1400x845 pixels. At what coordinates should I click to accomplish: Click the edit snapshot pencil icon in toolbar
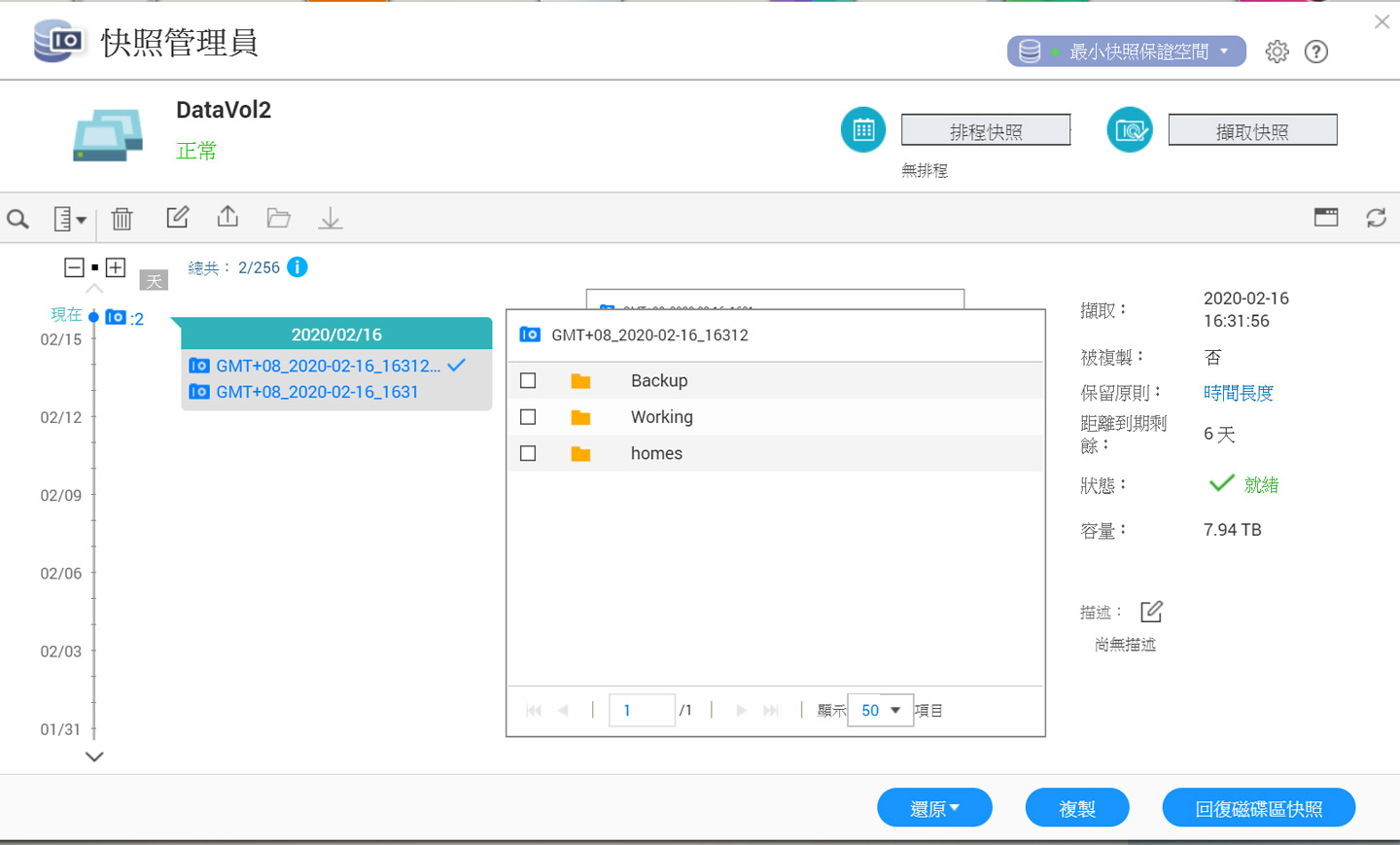click(x=177, y=218)
